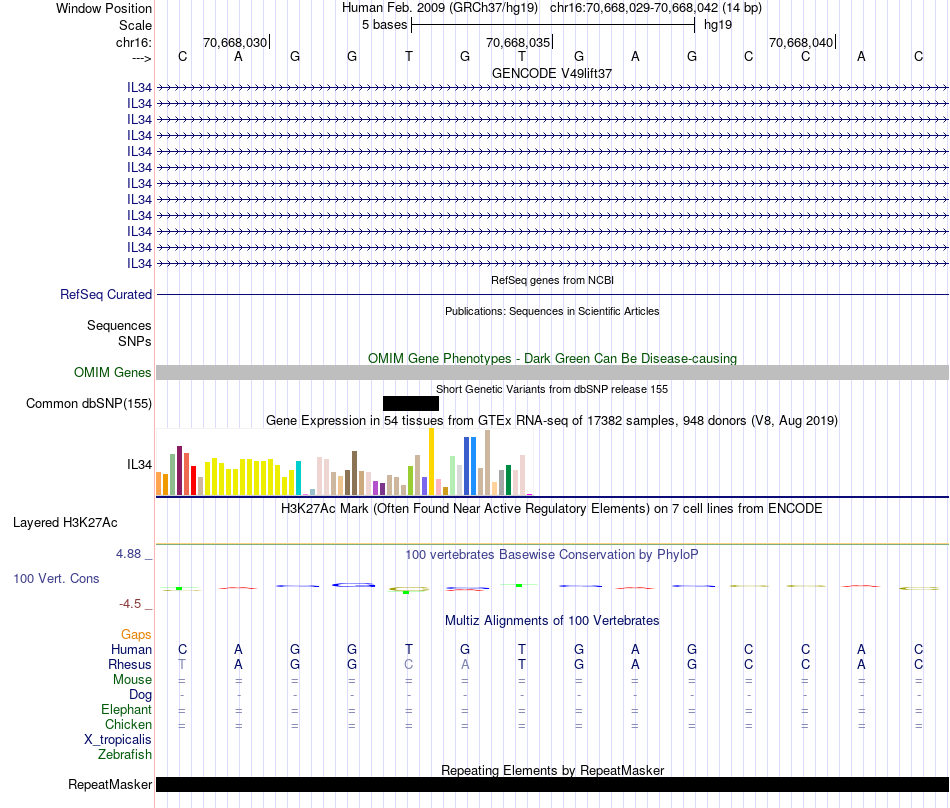Click the GENCODE V49lift37 track title
Viewport: 950px width, 808px height.
pos(552,73)
